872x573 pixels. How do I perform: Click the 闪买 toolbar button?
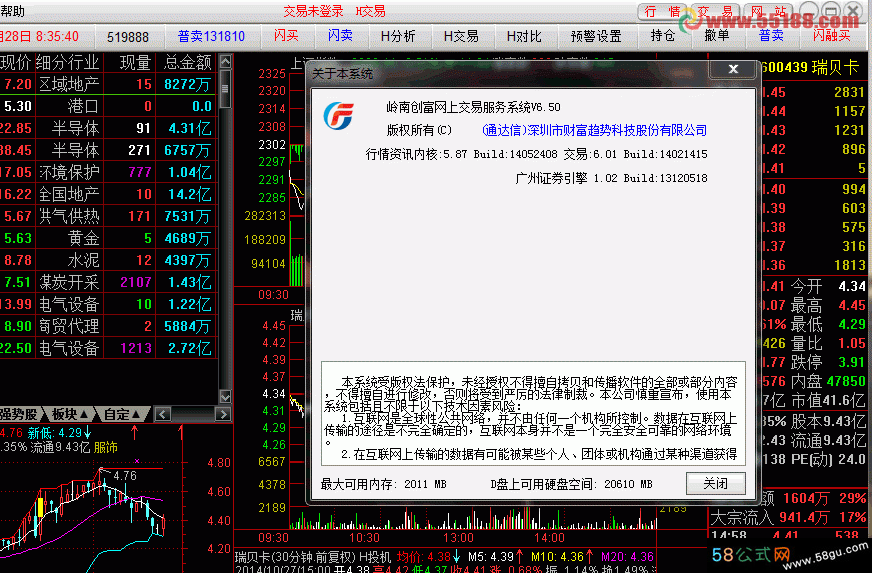click(x=286, y=36)
